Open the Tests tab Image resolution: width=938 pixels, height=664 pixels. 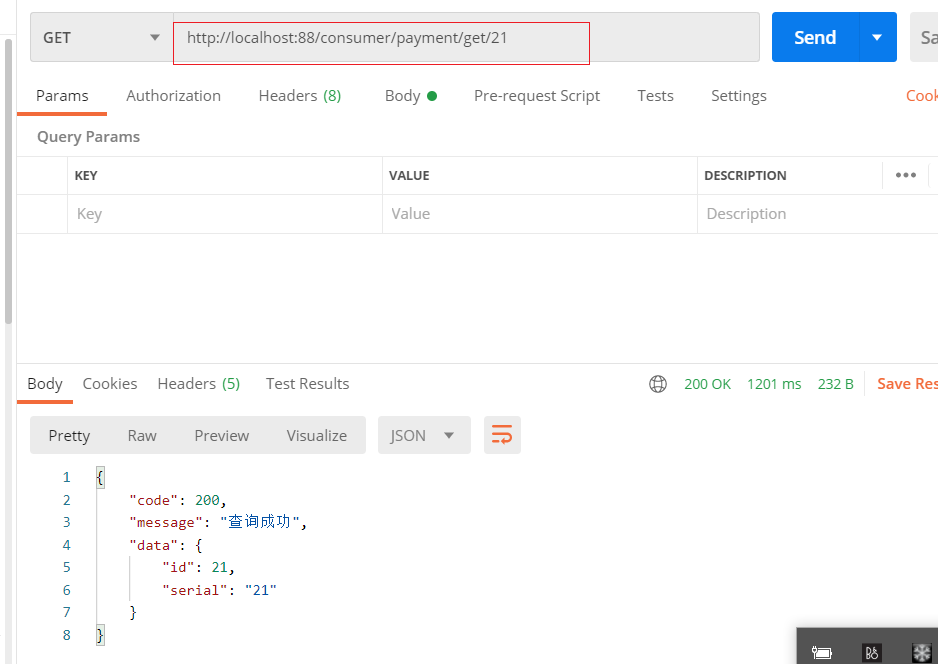tap(655, 96)
